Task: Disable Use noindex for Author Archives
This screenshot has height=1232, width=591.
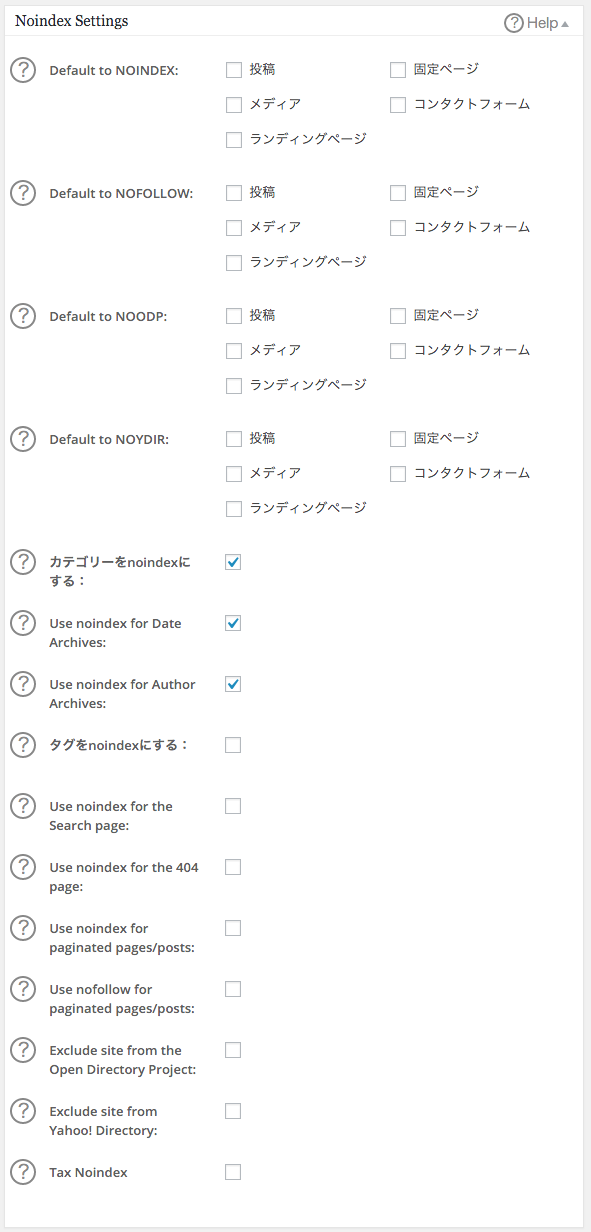Action: [233, 684]
